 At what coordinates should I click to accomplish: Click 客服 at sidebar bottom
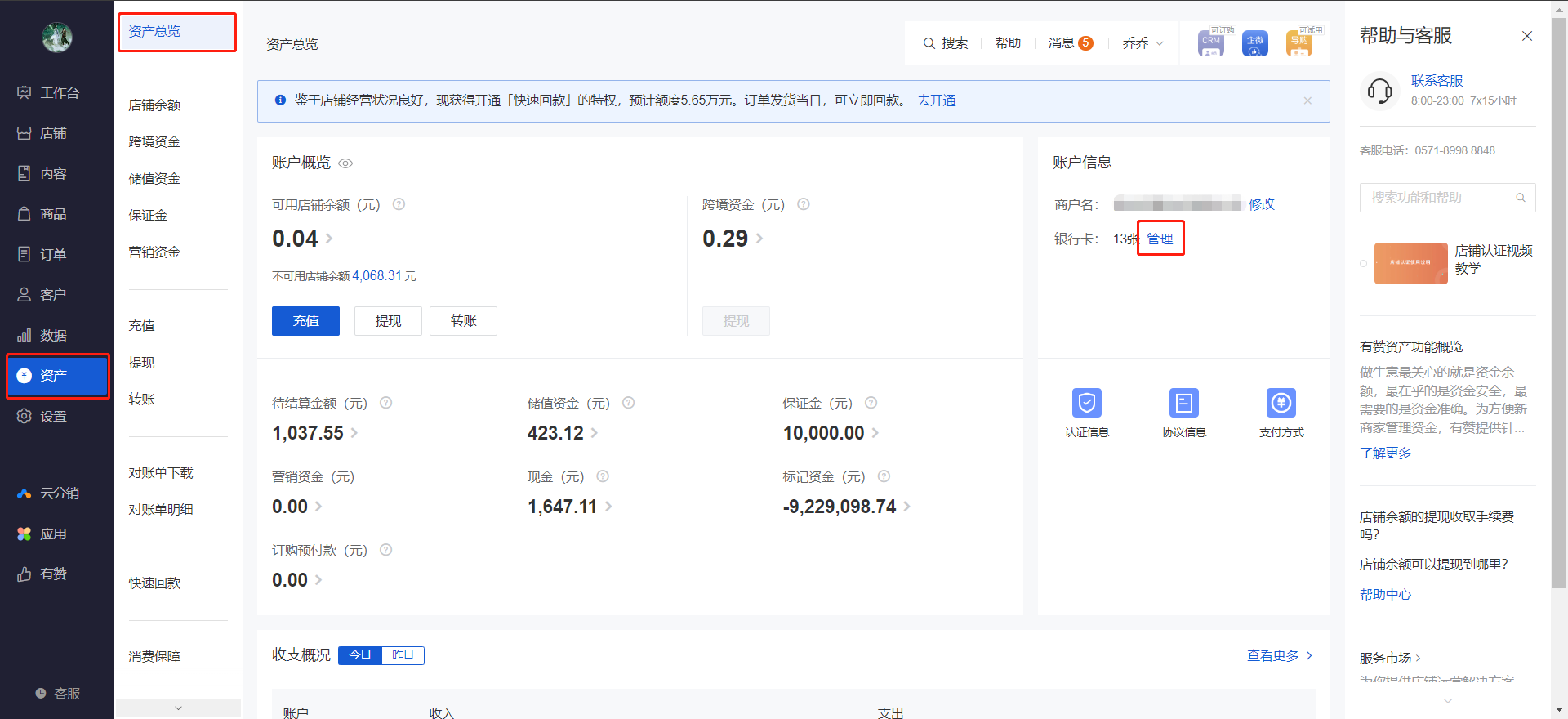pyautogui.click(x=57, y=693)
